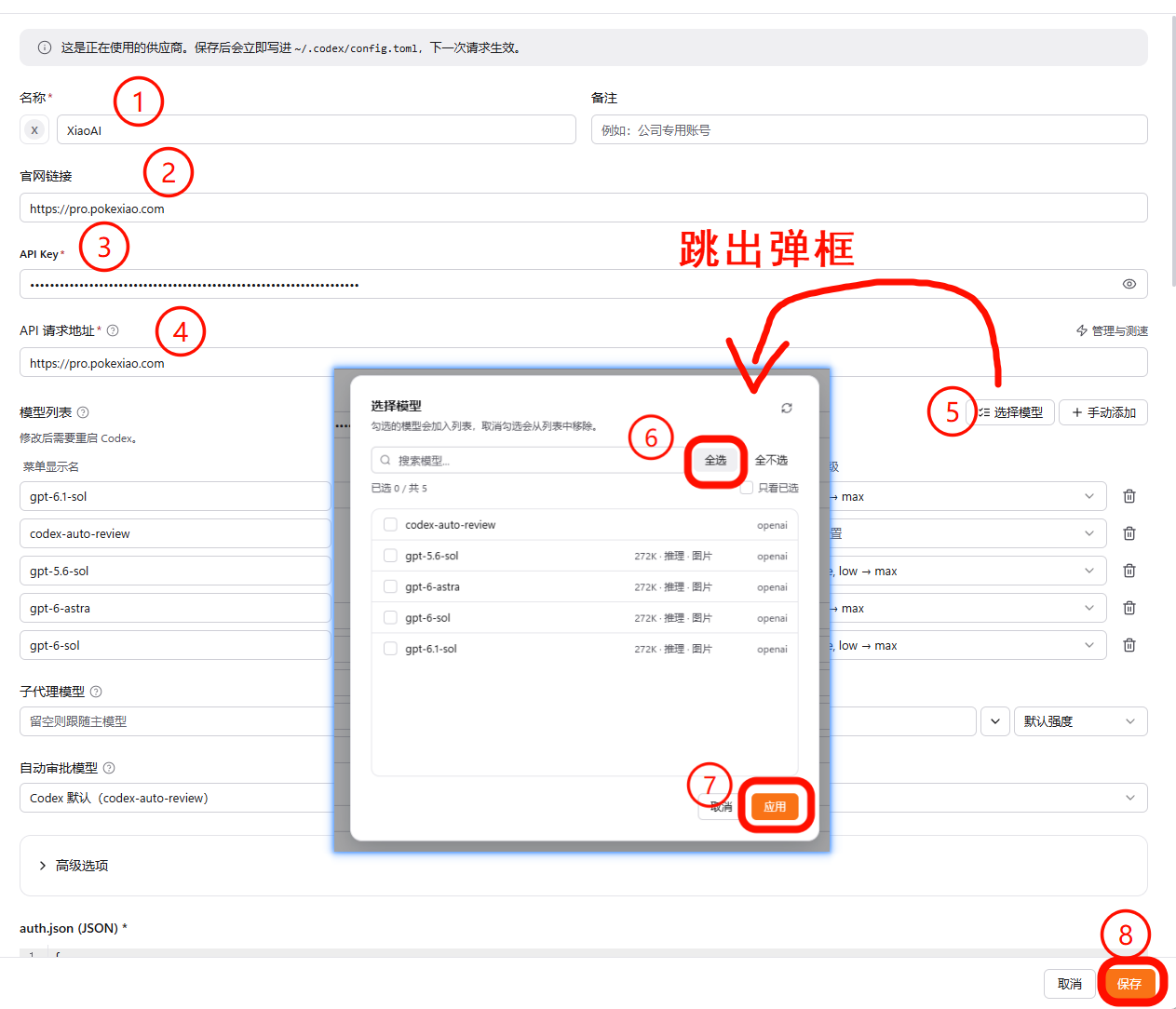Expand the dropdown on gpt-5.6-sol row
Viewport: 1176px width, 1009px height.
click(1089, 571)
